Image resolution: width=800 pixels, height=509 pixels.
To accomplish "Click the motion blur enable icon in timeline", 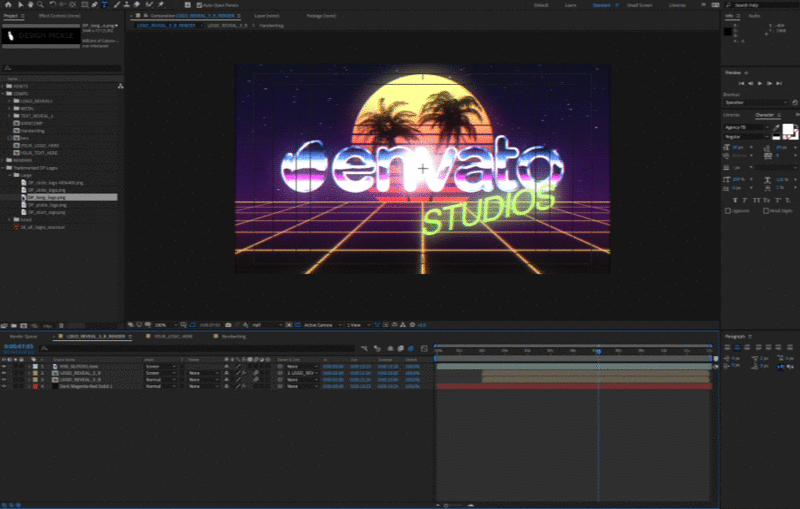I will click(x=411, y=348).
